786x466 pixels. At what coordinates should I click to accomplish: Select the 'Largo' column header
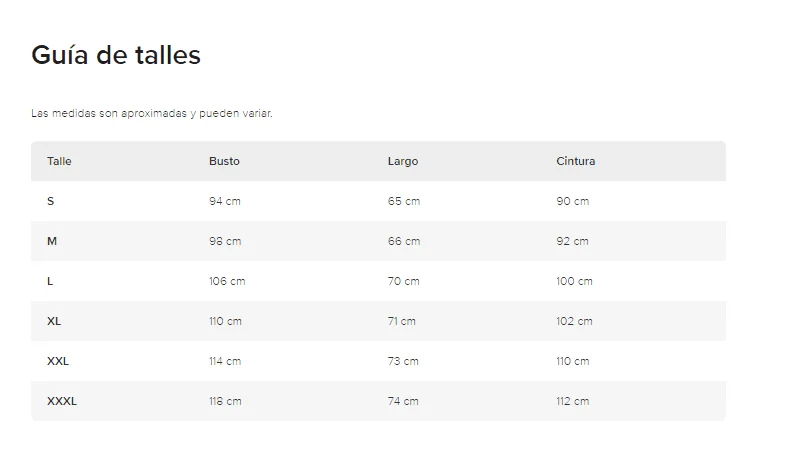pos(403,161)
